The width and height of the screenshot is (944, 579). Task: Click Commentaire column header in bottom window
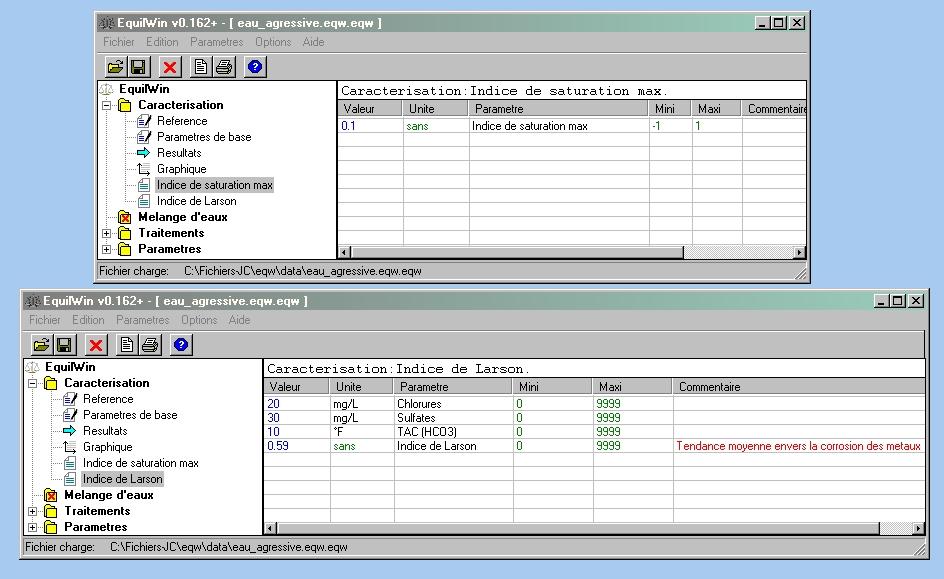click(798, 387)
